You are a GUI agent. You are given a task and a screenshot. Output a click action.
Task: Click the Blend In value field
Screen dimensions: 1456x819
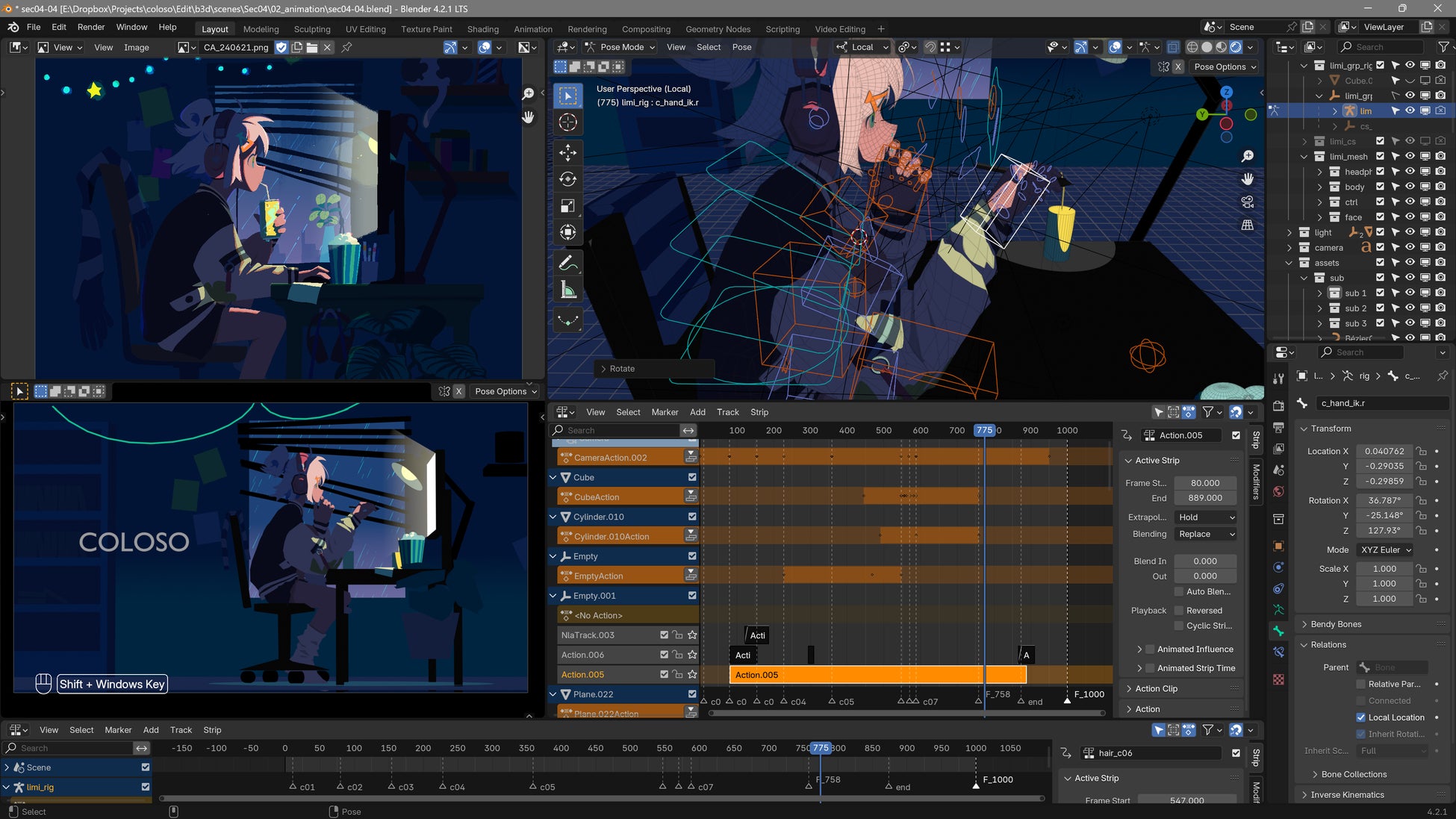pos(1204,561)
